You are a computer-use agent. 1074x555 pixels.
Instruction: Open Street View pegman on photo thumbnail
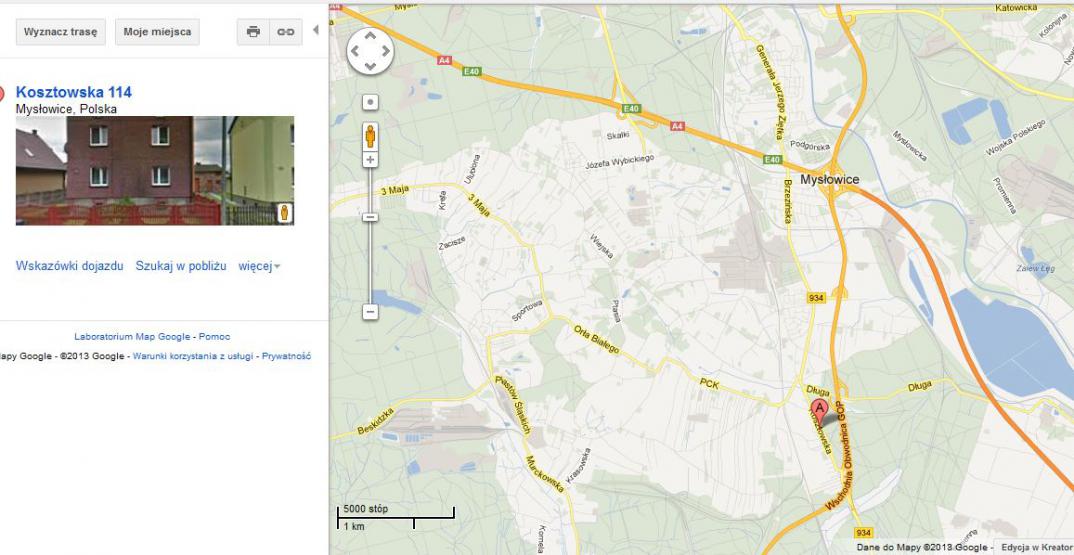click(x=284, y=213)
